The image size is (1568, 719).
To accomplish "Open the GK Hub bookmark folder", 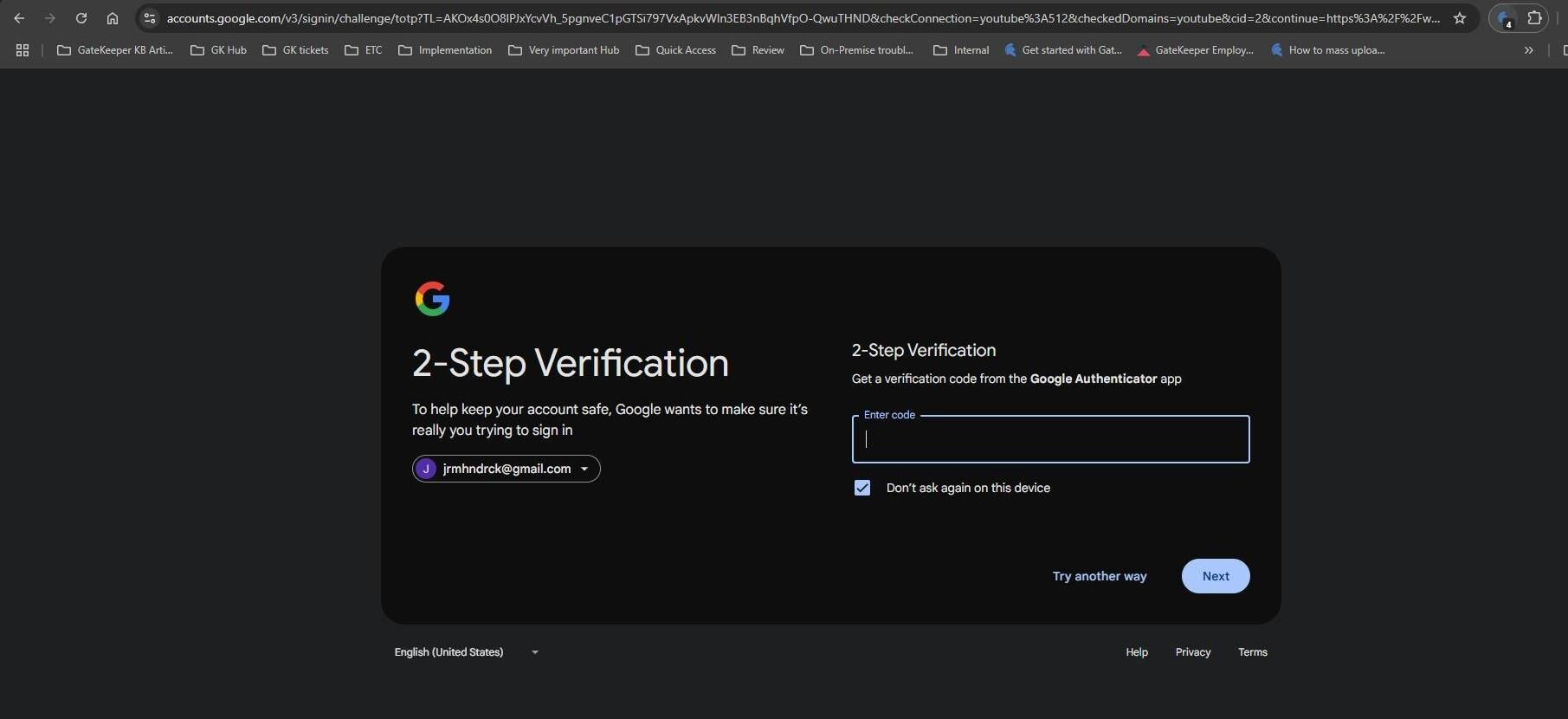I will tap(218, 50).
